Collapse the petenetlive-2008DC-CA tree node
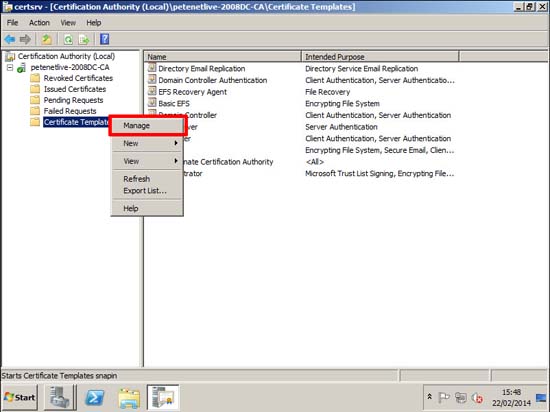Image resolution: width=550 pixels, height=412 pixels. 10,67
